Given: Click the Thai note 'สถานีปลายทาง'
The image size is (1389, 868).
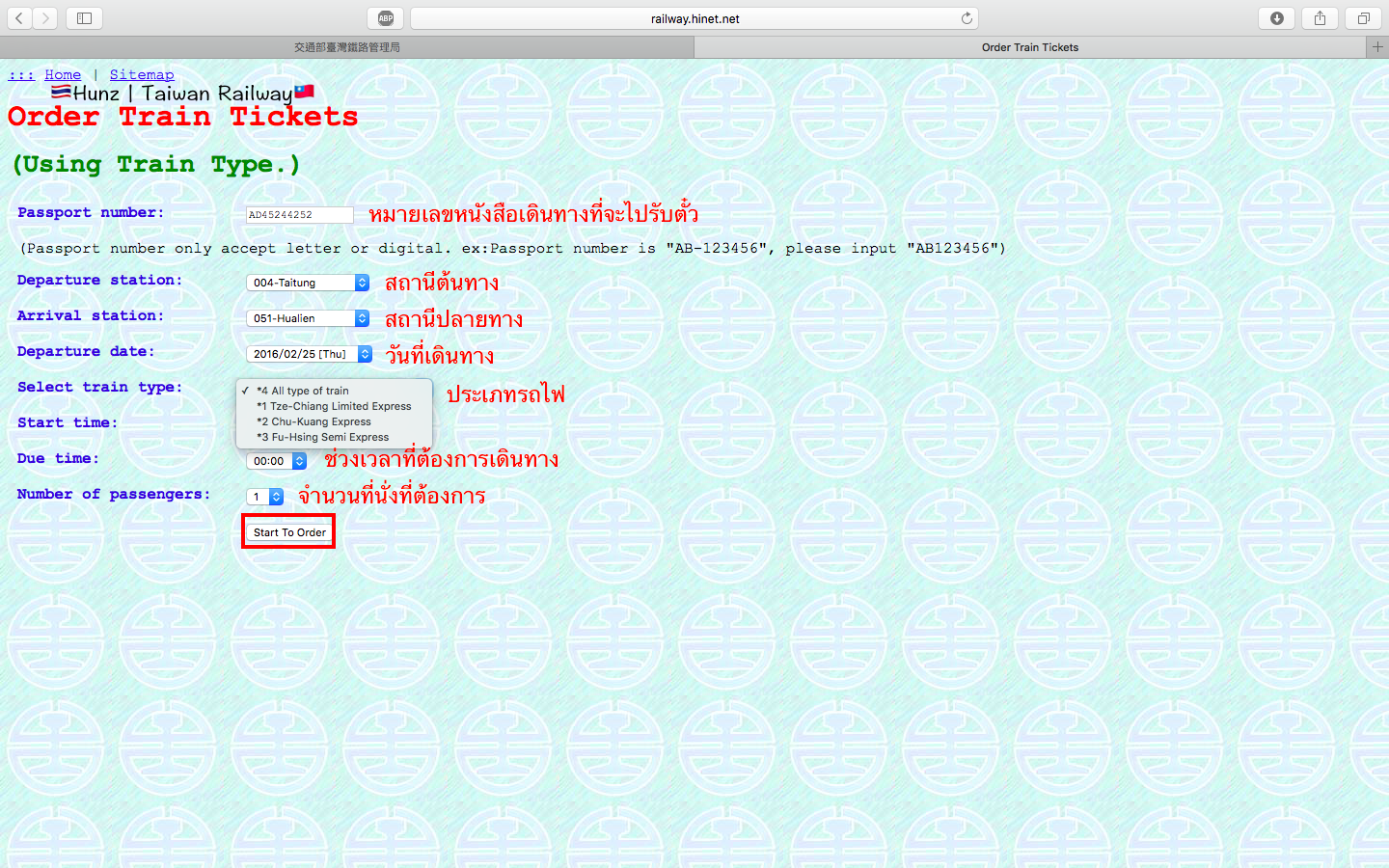Looking at the screenshot, I should (454, 319).
